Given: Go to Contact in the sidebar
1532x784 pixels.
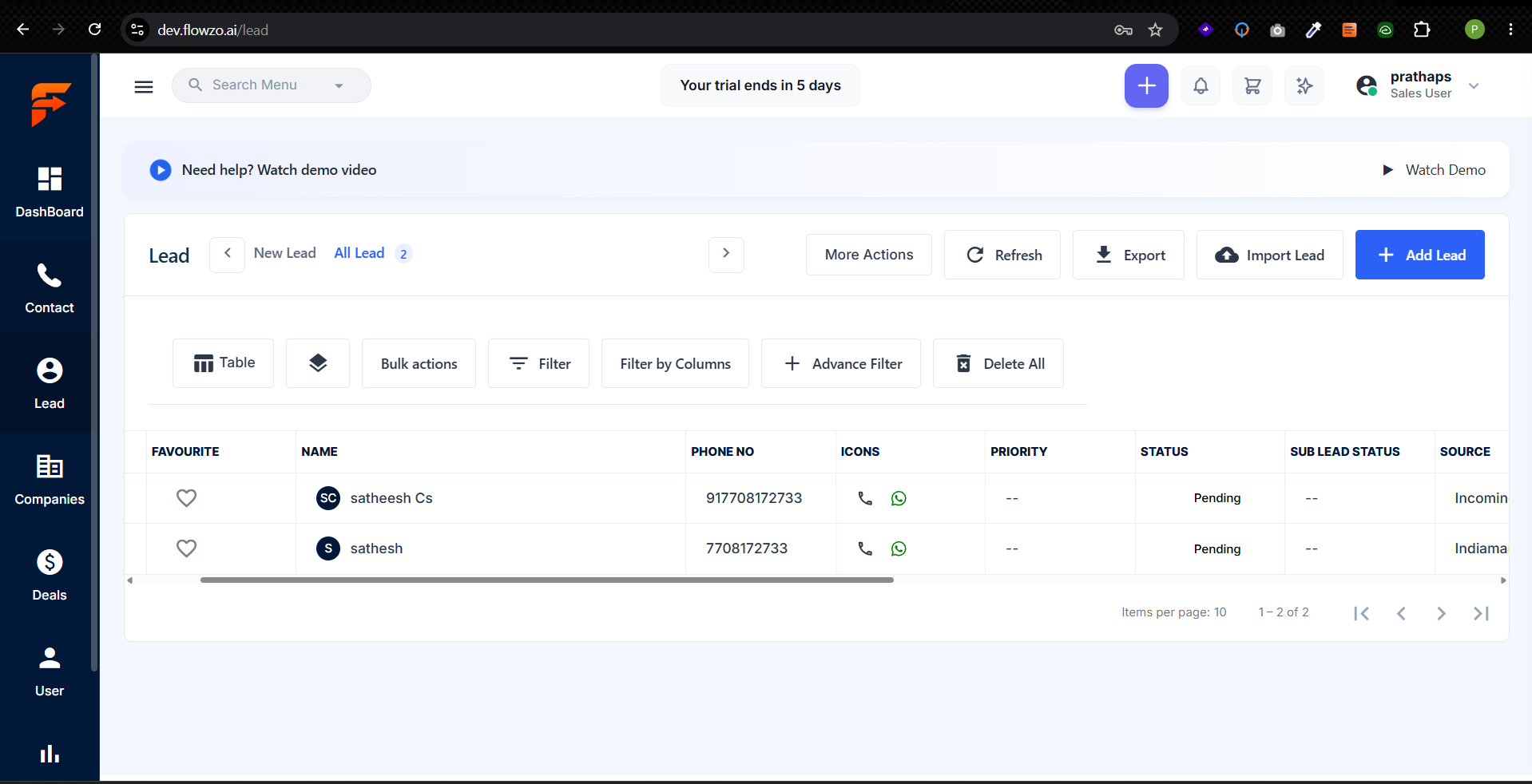Looking at the screenshot, I should pos(50,288).
